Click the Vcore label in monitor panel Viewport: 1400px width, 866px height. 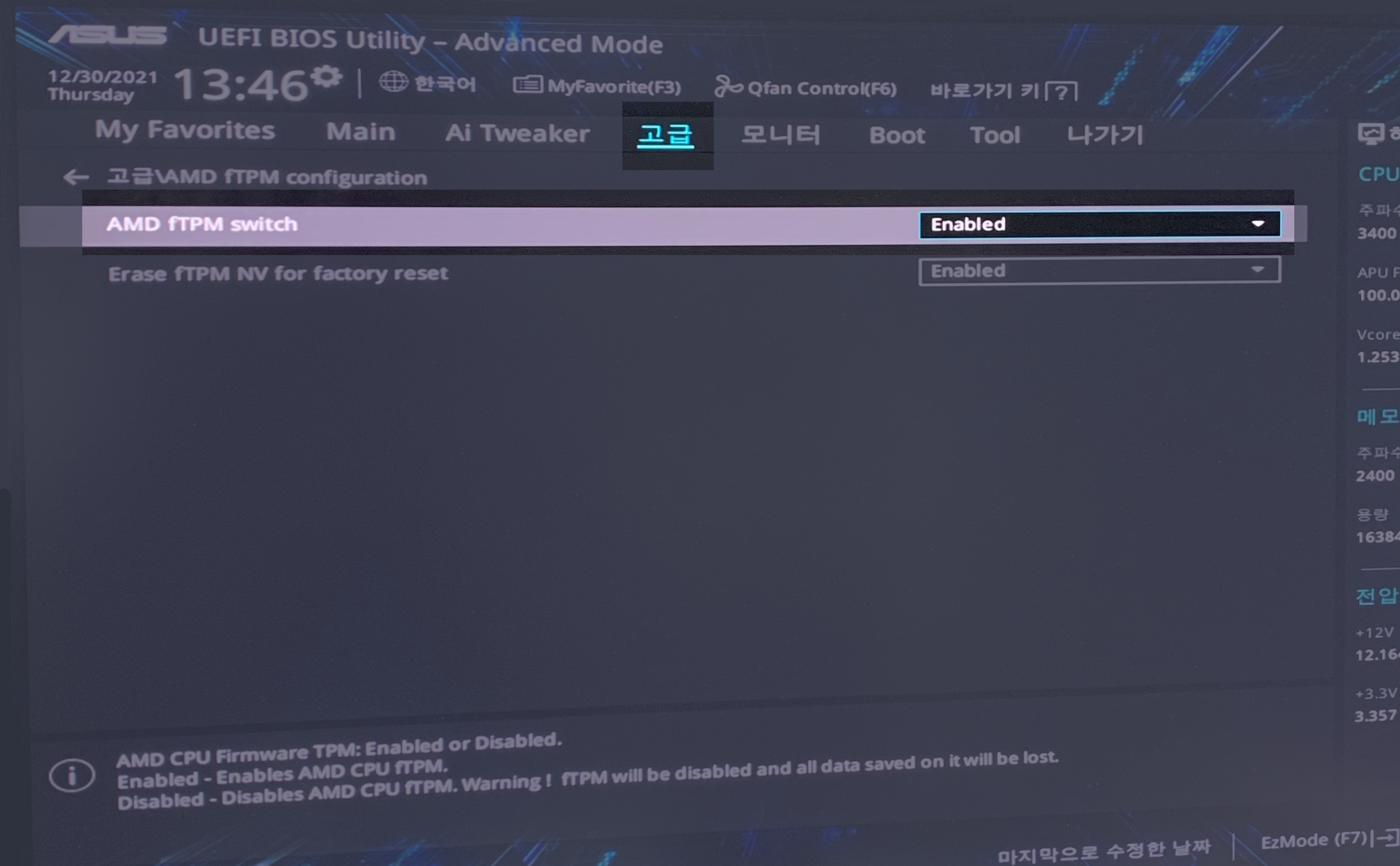1378,334
